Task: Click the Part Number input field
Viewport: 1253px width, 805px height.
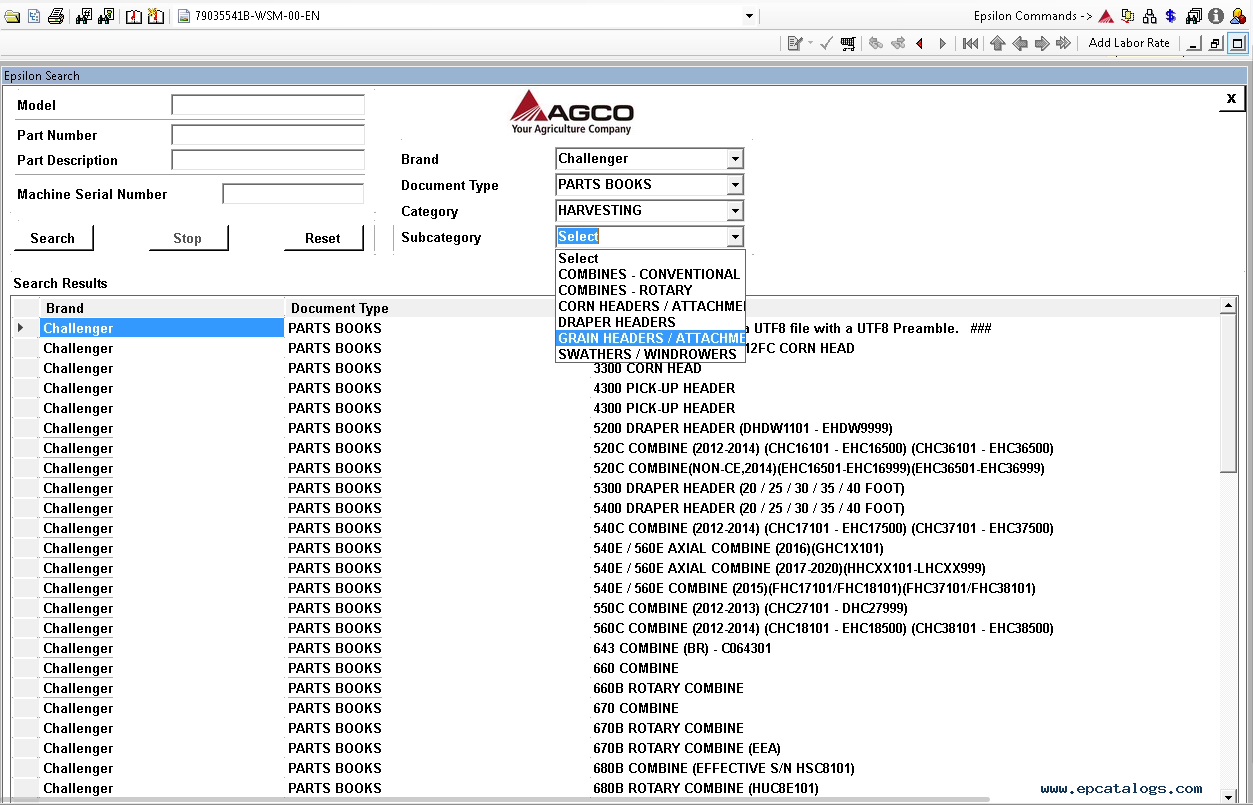Action: (268, 135)
